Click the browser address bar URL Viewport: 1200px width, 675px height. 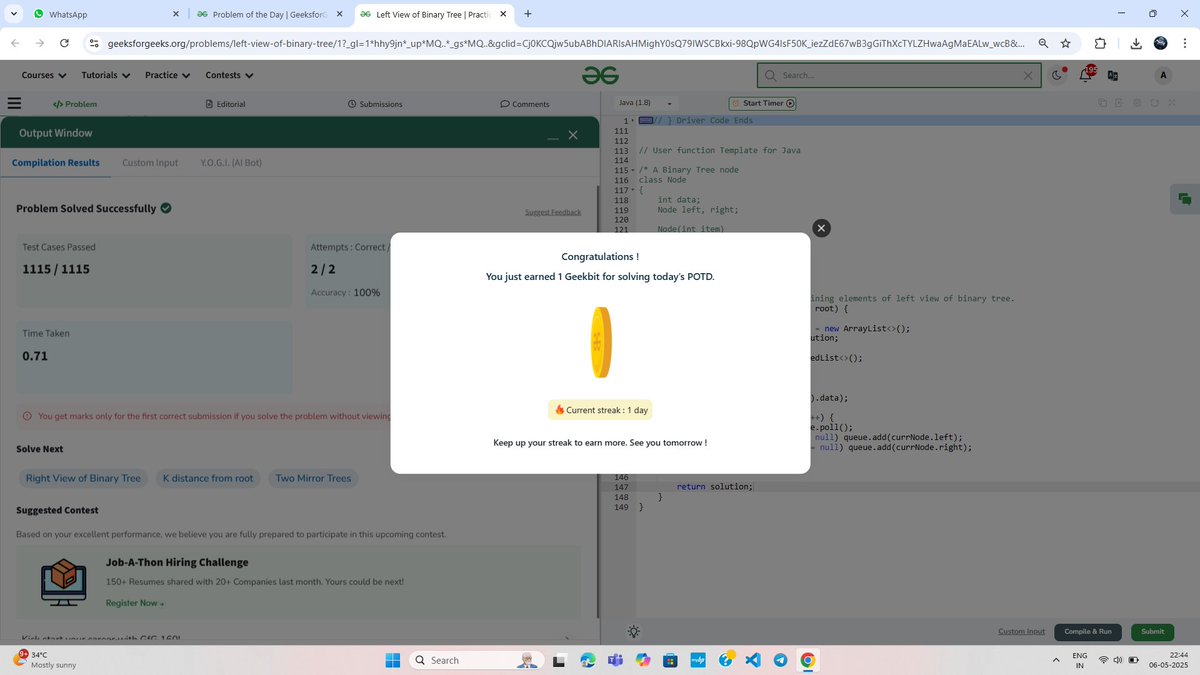[565, 44]
